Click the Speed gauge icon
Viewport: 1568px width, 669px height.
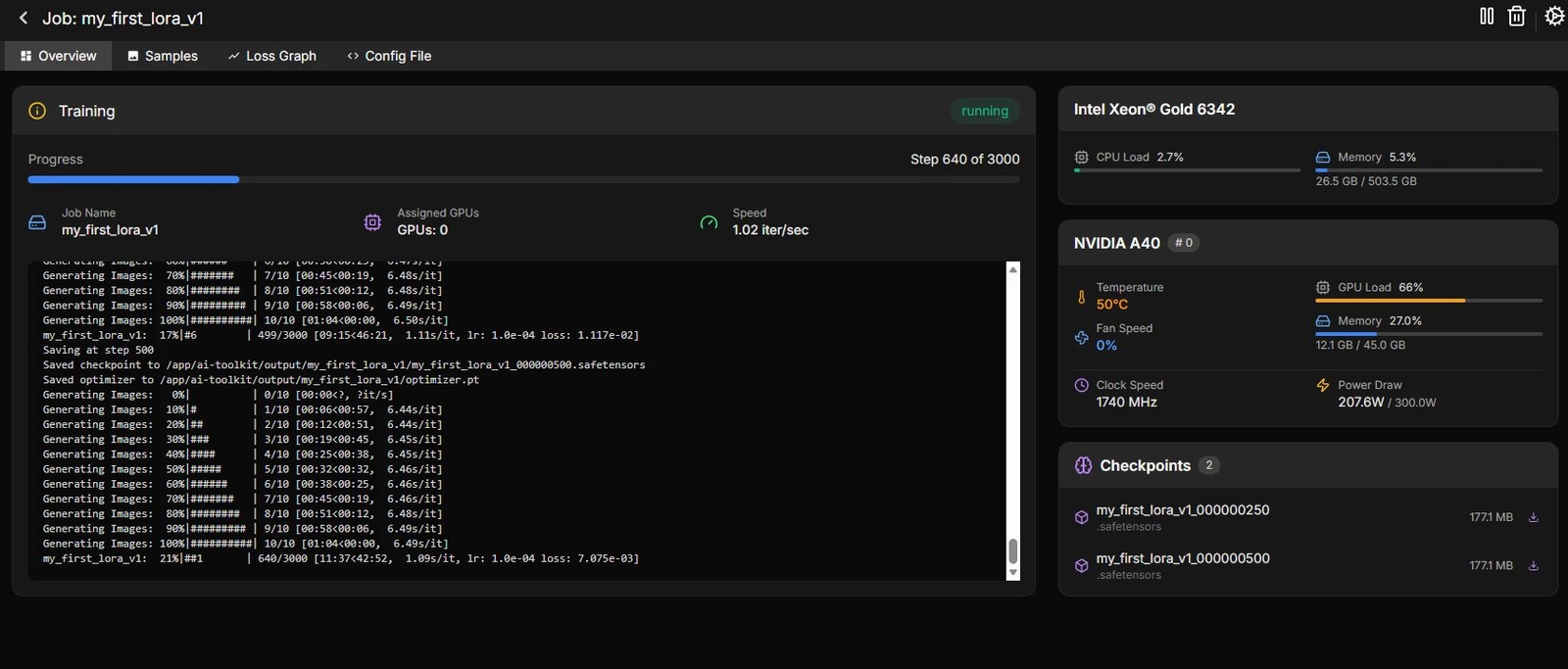click(709, 222)
